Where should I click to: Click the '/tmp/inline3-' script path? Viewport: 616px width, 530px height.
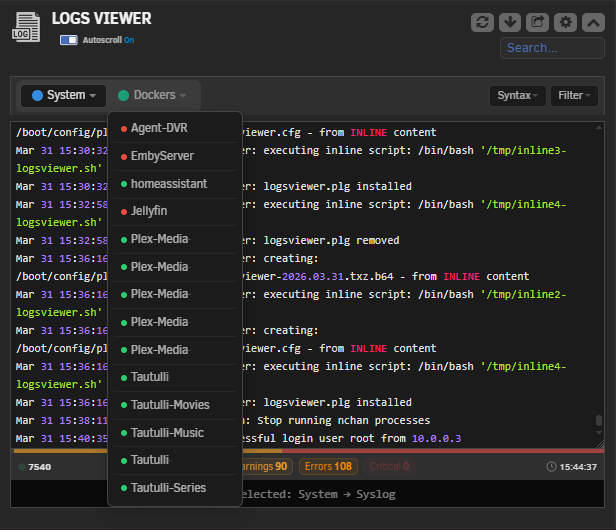[523, 150]
